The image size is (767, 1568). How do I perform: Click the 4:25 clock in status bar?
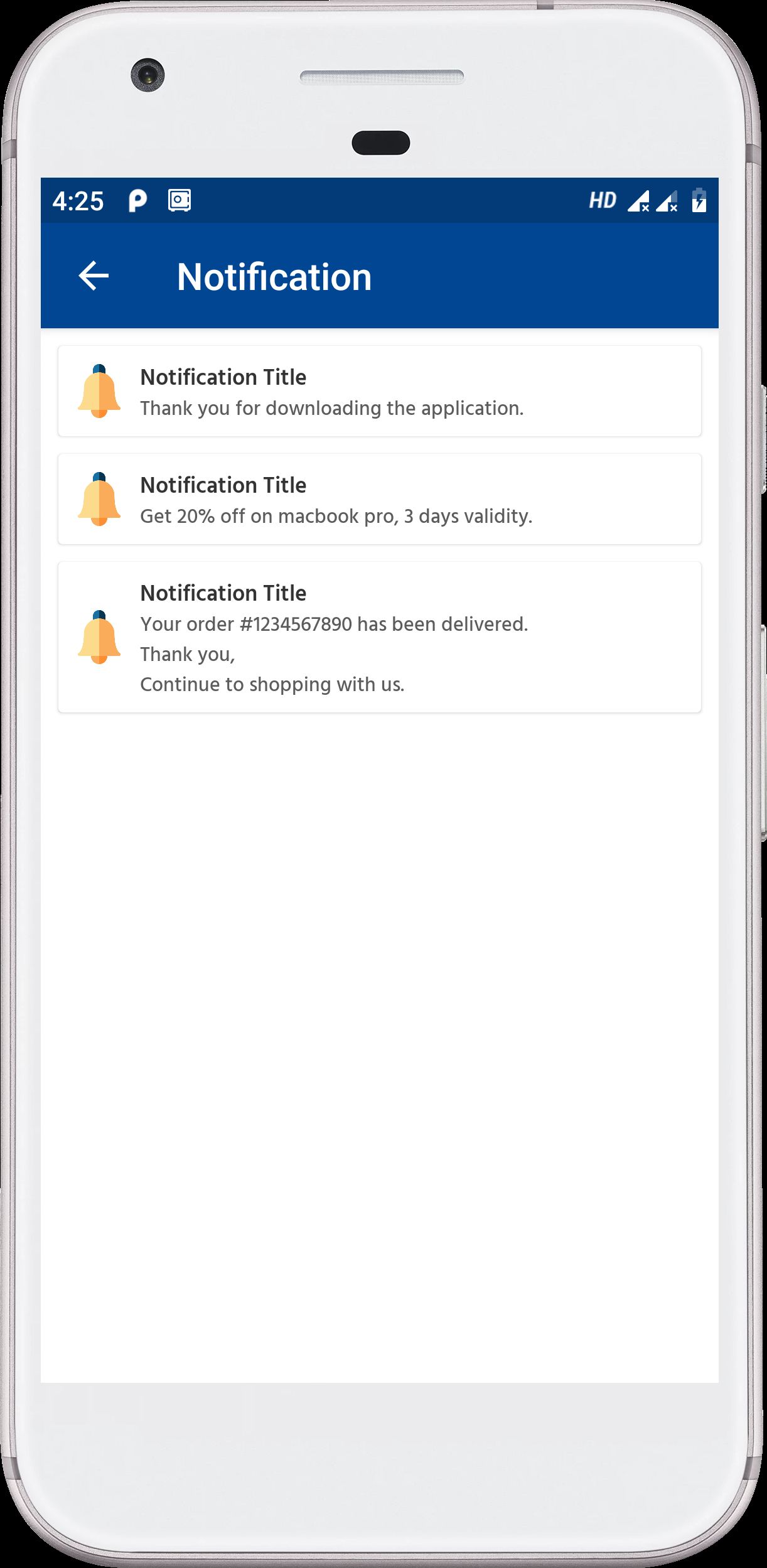point(78,201)
